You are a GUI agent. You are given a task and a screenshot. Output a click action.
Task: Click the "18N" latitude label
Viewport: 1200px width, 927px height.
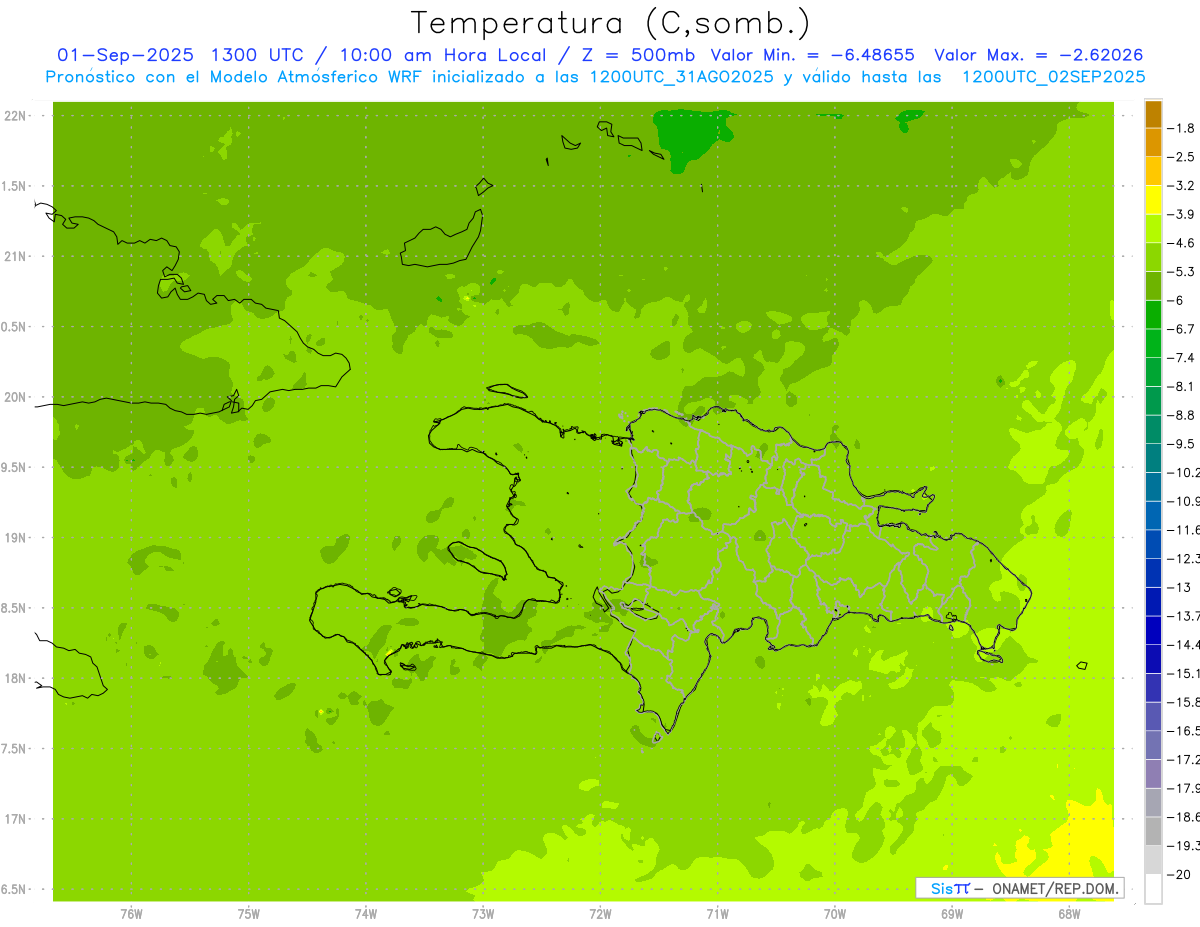14,678
